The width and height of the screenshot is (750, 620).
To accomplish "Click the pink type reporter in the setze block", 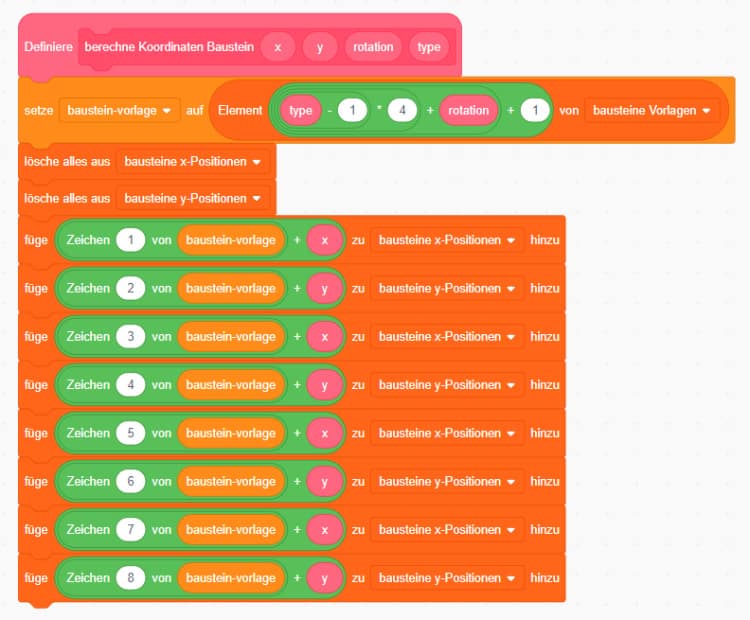I will 300,111.
